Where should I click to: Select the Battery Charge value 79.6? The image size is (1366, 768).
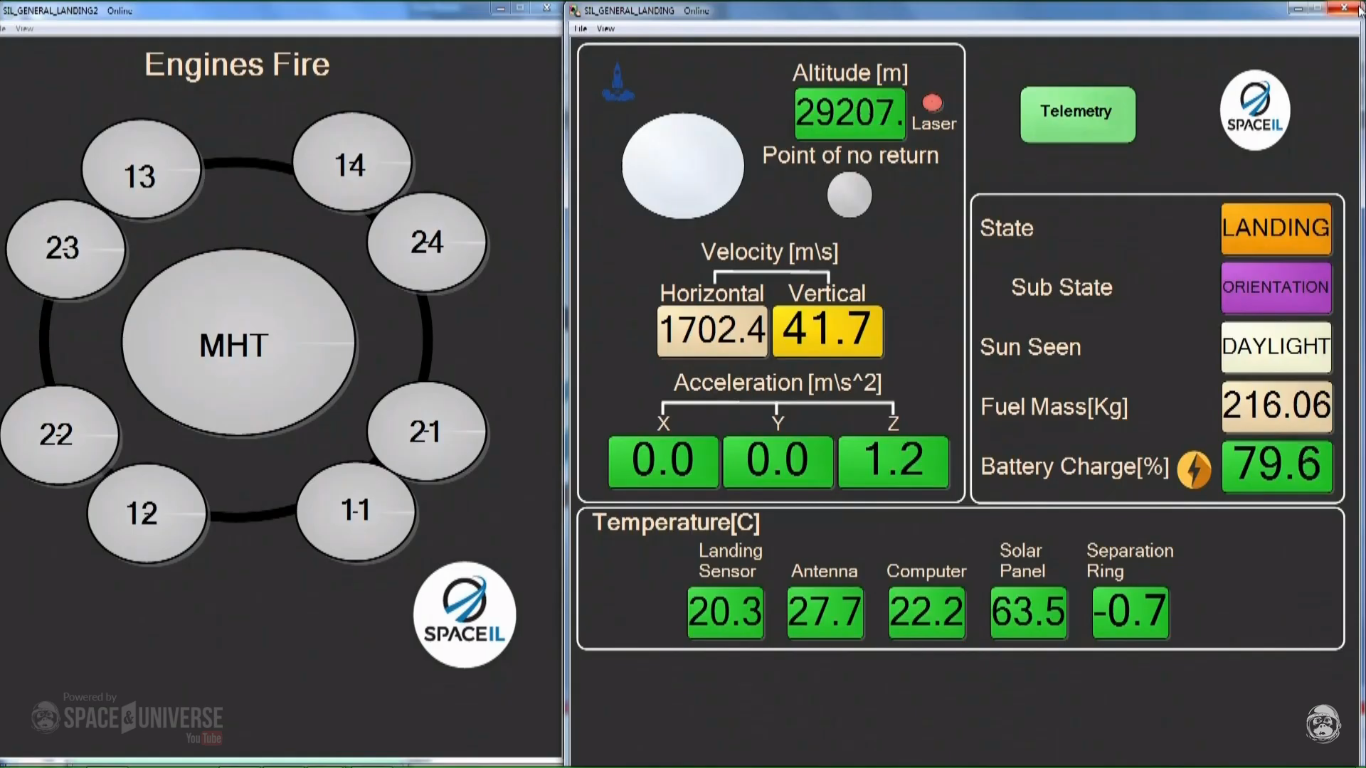(1277, 466)
